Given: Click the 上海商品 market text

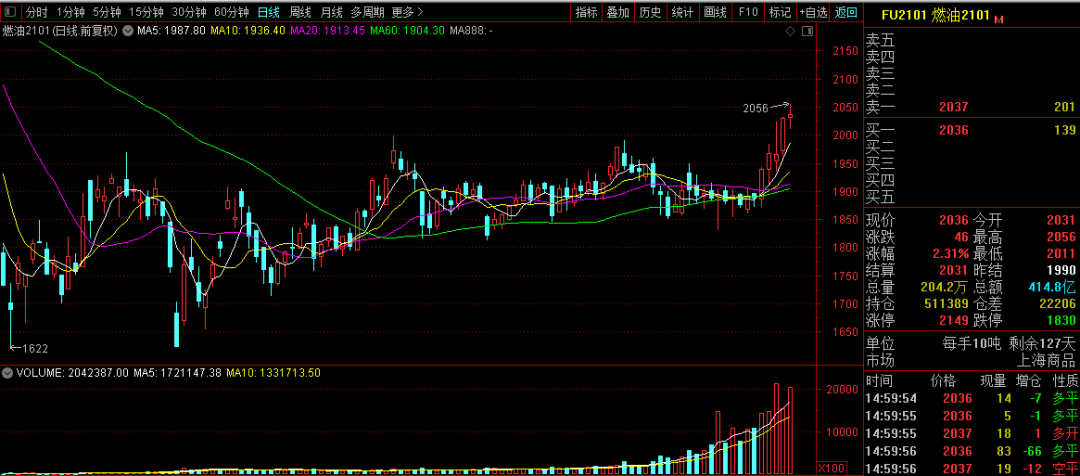Looking at the screenshot, I should [x=1046, y=360].
